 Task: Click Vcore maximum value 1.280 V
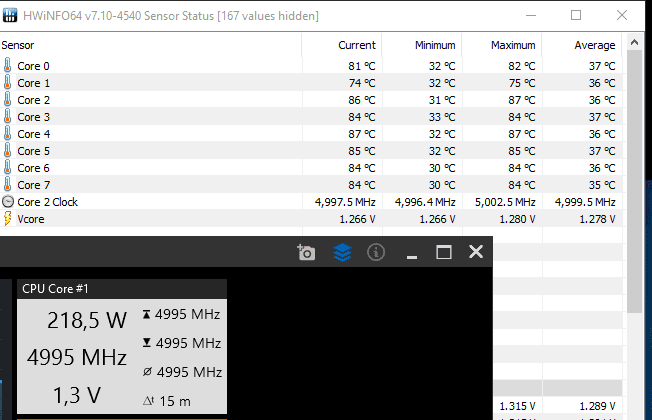click(x=517, y=219)
